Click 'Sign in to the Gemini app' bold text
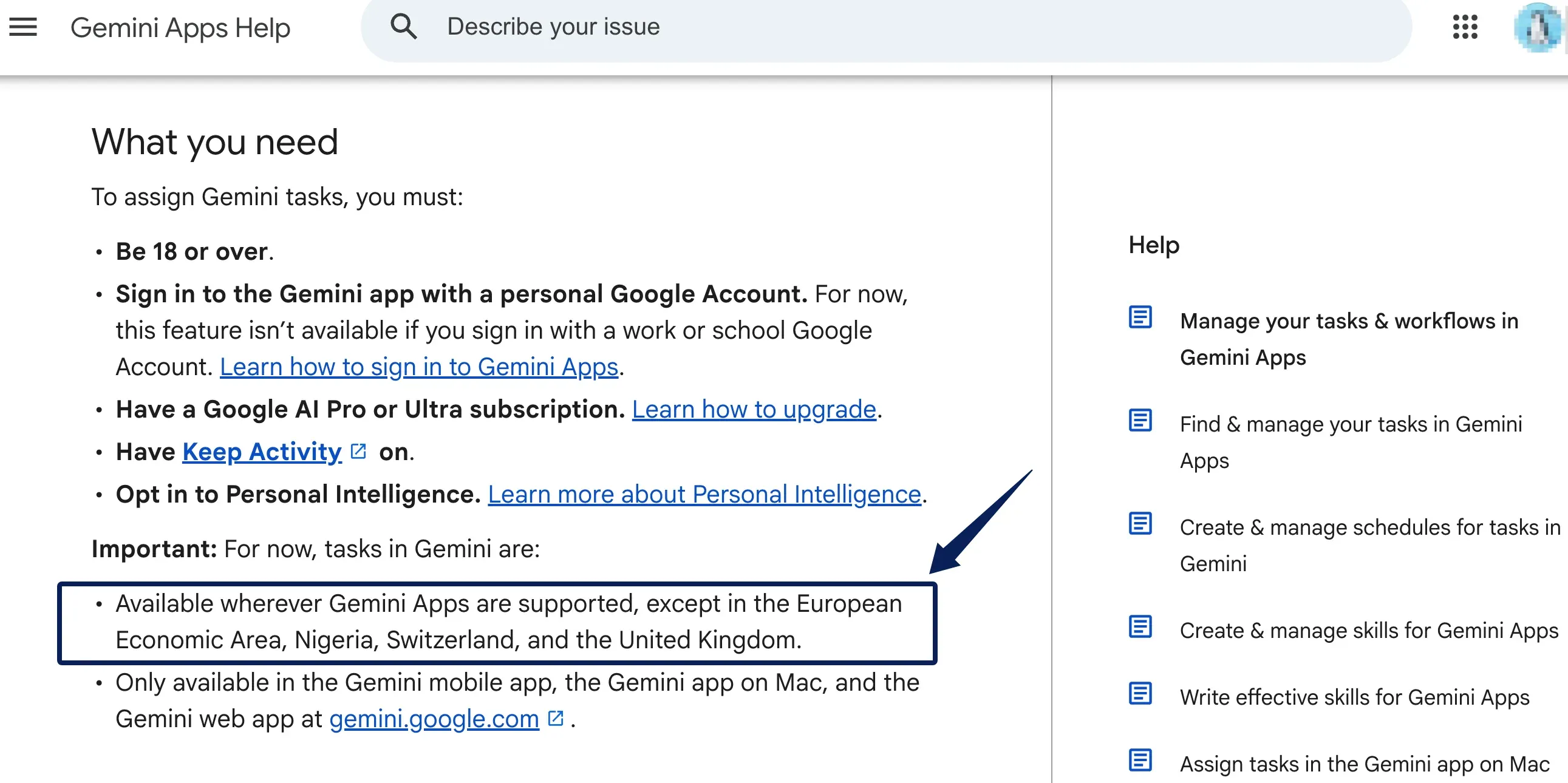 [462, 294]
